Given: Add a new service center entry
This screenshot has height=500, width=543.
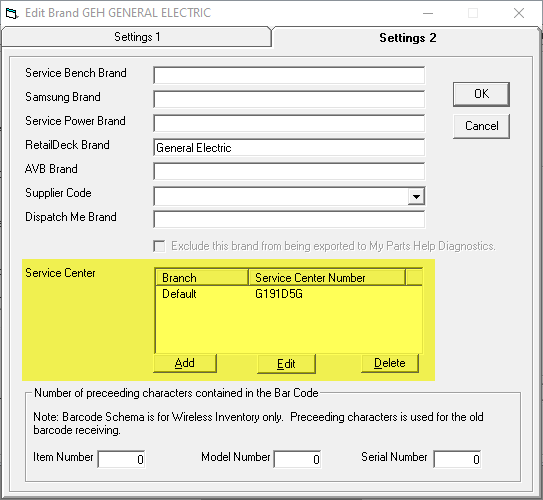Looking at the screenshot, I should pos(185,363).
